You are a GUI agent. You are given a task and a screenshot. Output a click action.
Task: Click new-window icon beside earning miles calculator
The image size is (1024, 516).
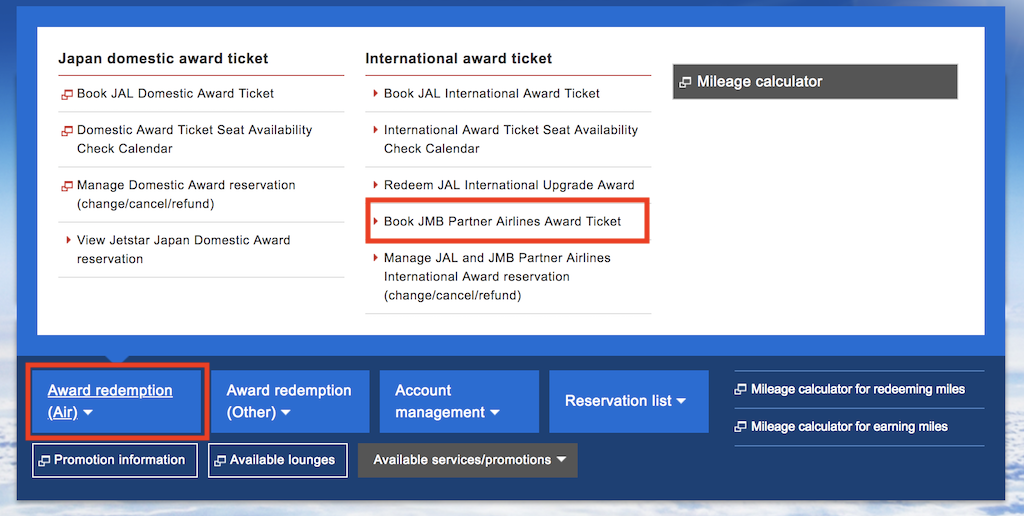(x=741, y=427)
